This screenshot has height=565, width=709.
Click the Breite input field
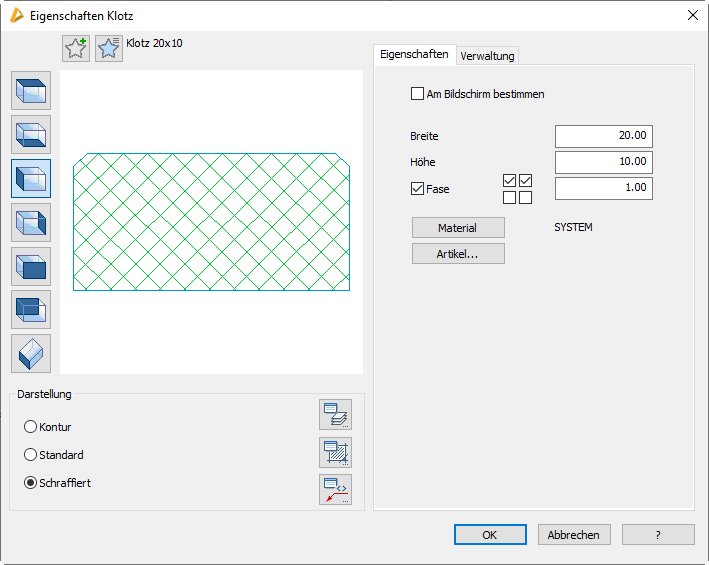(603, 136)
